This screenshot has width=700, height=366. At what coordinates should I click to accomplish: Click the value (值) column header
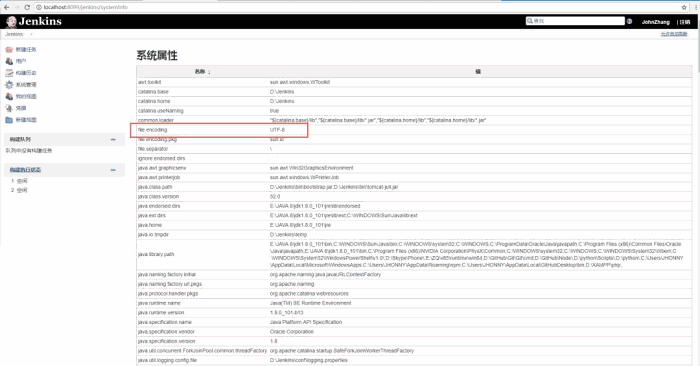478,71
